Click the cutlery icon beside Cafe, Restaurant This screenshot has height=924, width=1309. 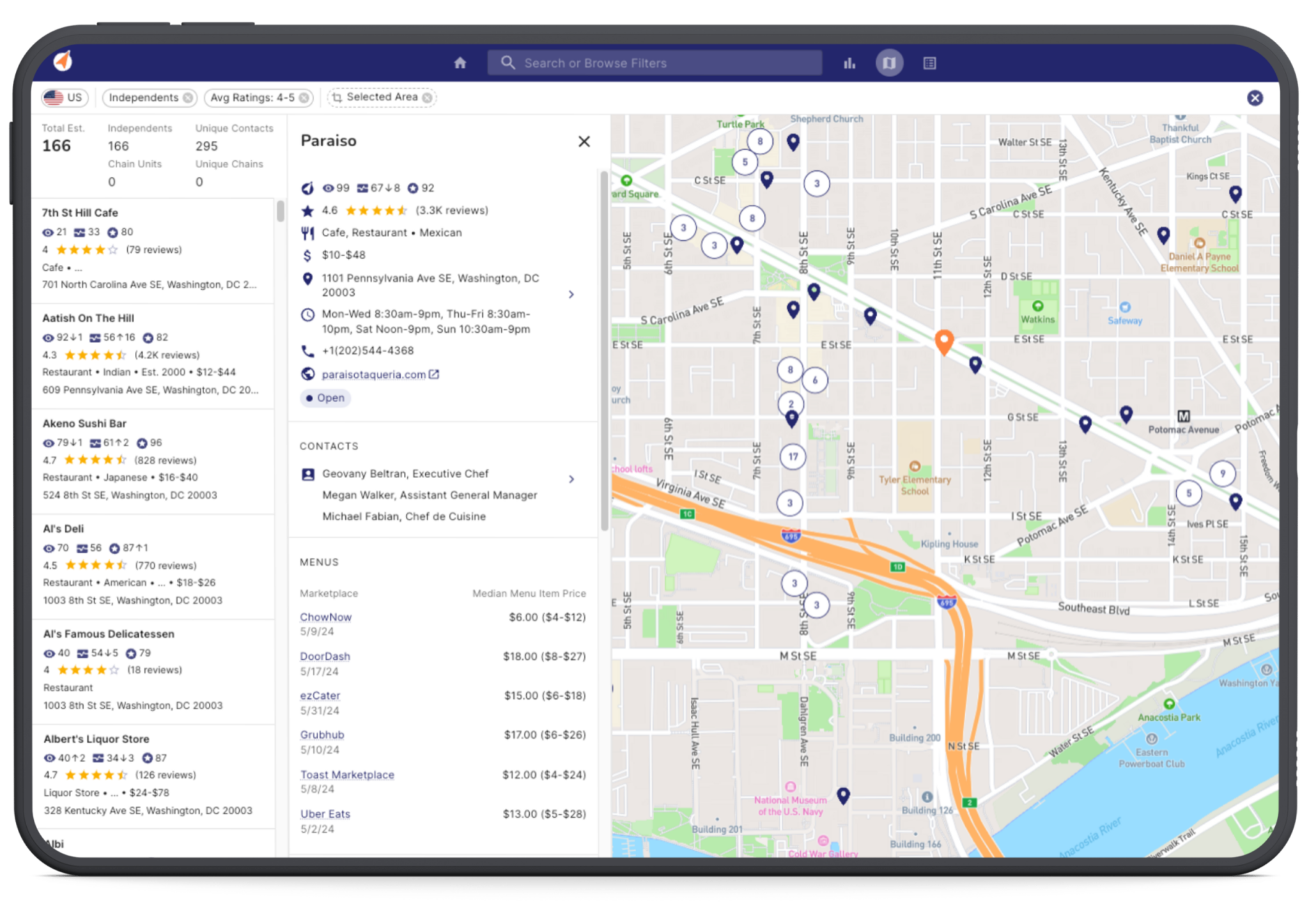click(307, 232)
